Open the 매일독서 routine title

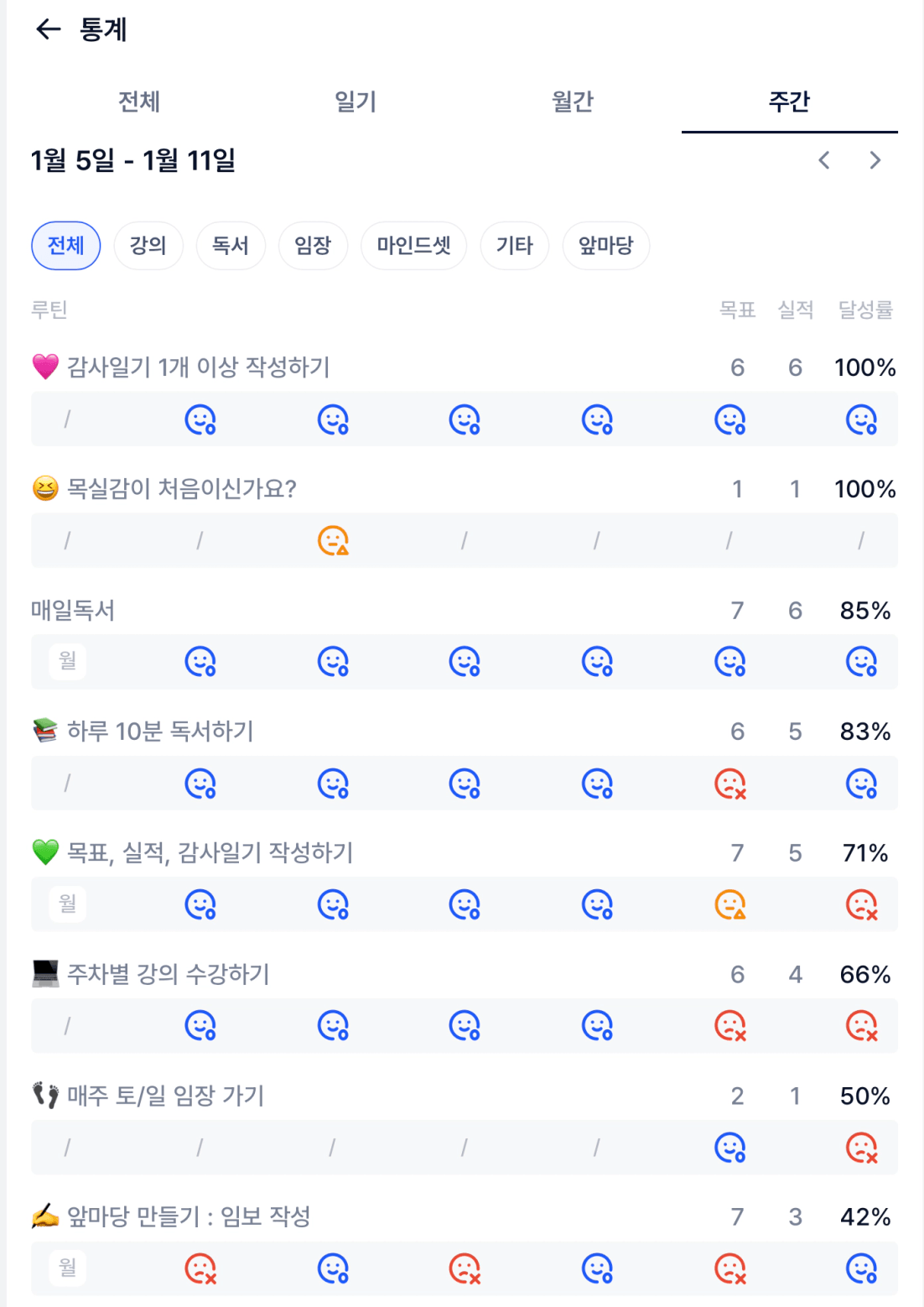pyautogui.click(x=73, y=611)
